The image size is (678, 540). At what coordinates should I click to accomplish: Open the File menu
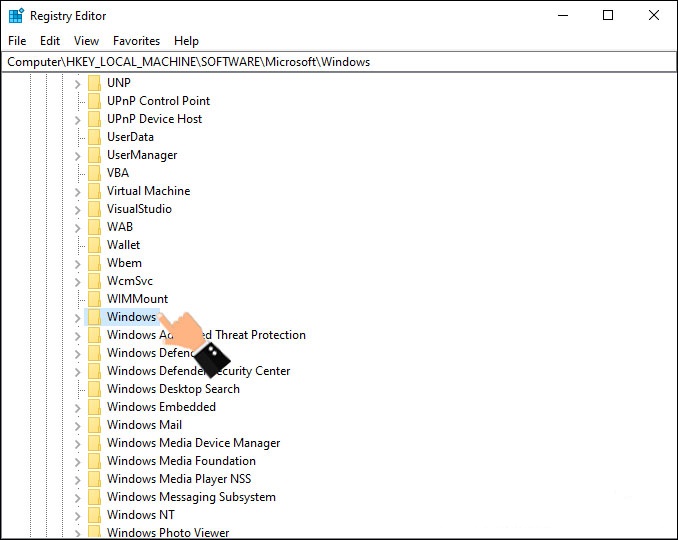[x=17, y=41]
